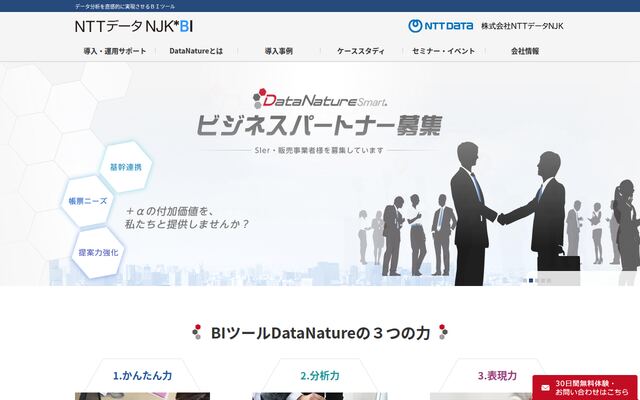Select the active dark-blue carousel slide indicator

[x=531, y=280]
